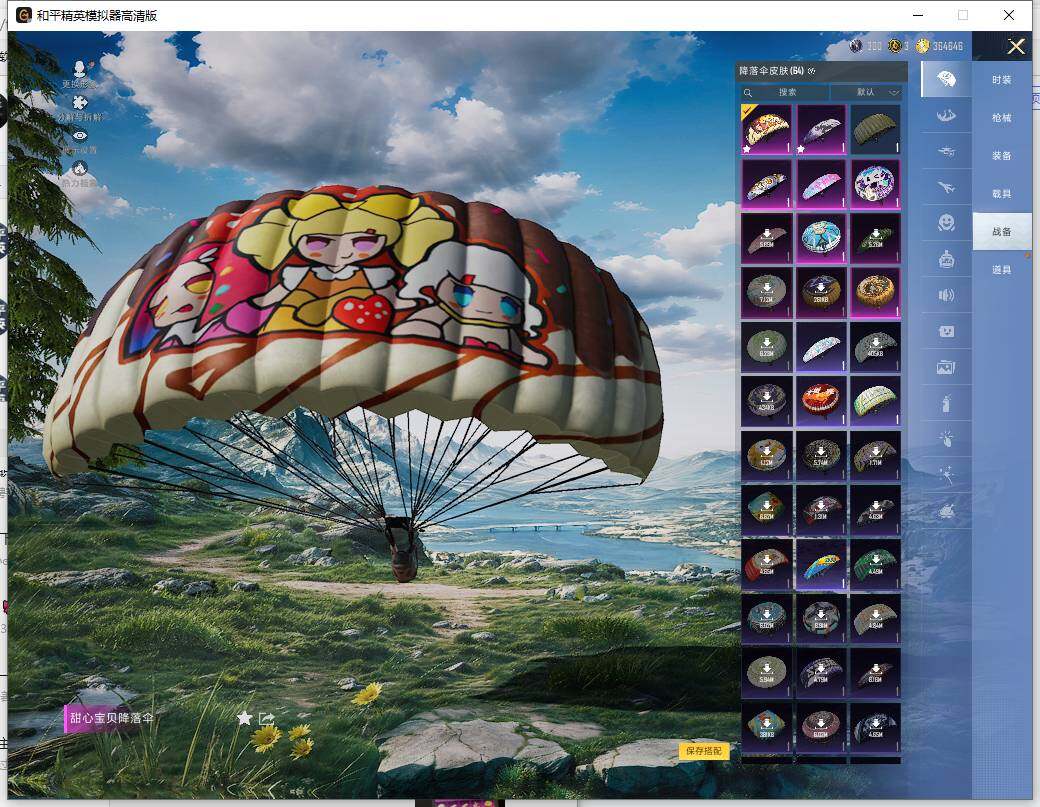
Task: Select the red round parachute with white text
Action: point(821,401)
